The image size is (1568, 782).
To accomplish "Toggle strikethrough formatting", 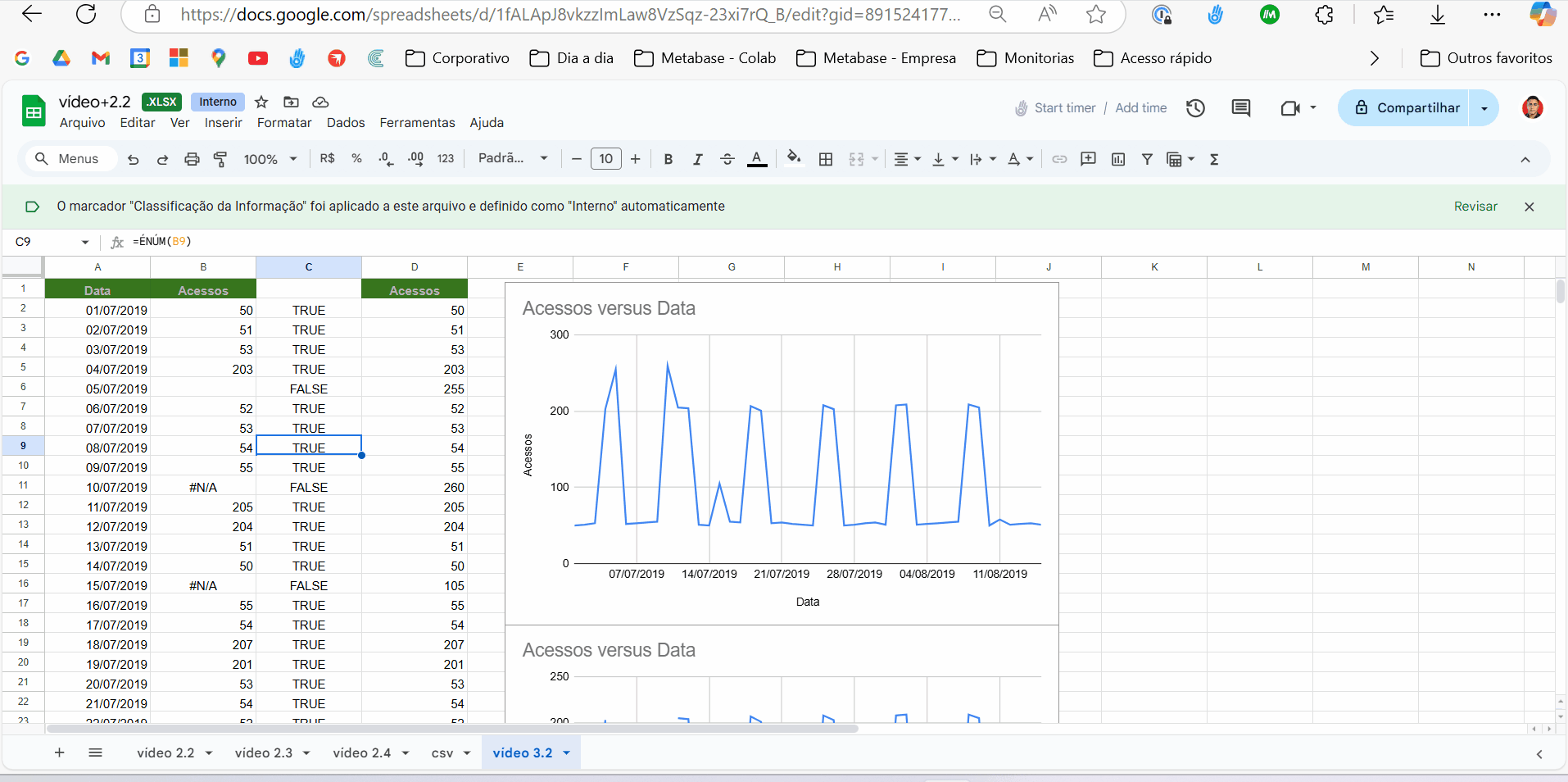I will (727, 159).
